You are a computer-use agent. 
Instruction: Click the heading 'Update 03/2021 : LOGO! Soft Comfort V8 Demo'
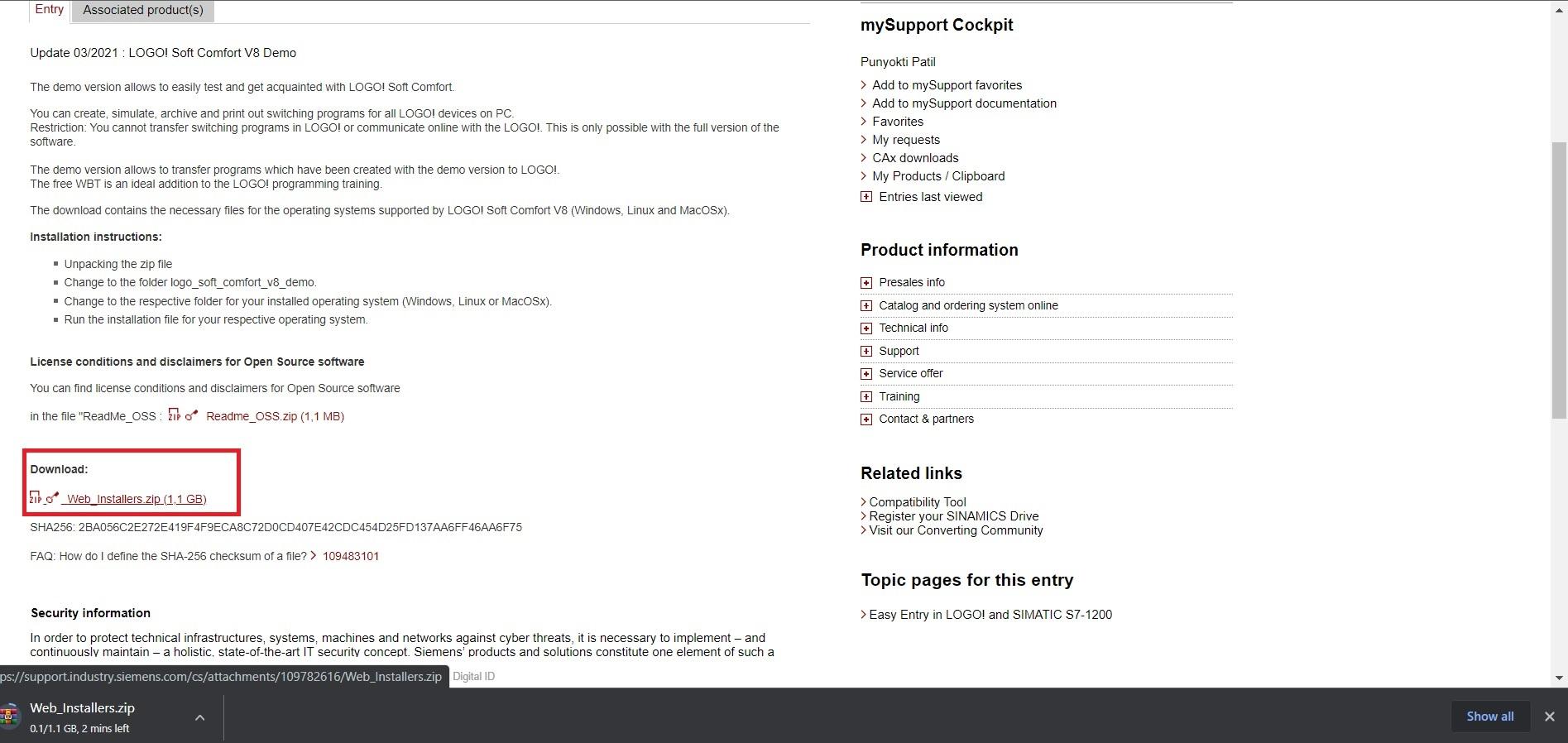tap(163, 53)
